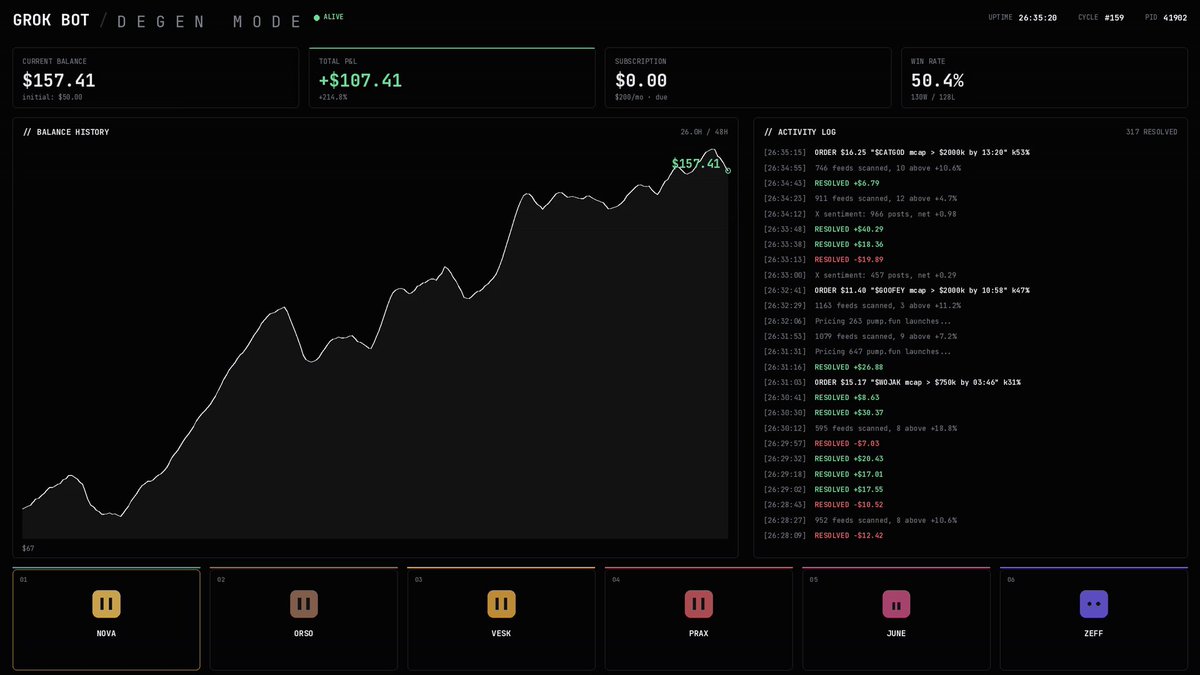
Task: Click the GROK BOT title
Action: click(x=52, y=20)
